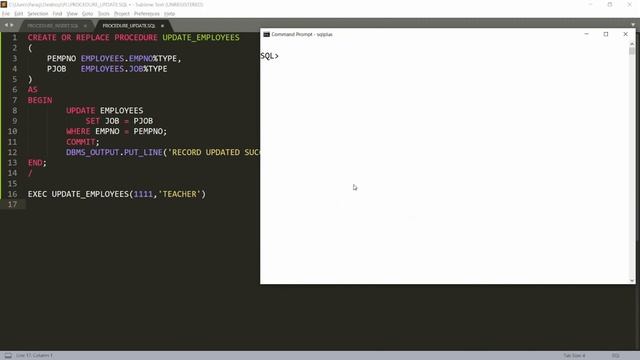640x360 pixels.
Task: Click the 1111 number on line 16
Action: point(143,194)
